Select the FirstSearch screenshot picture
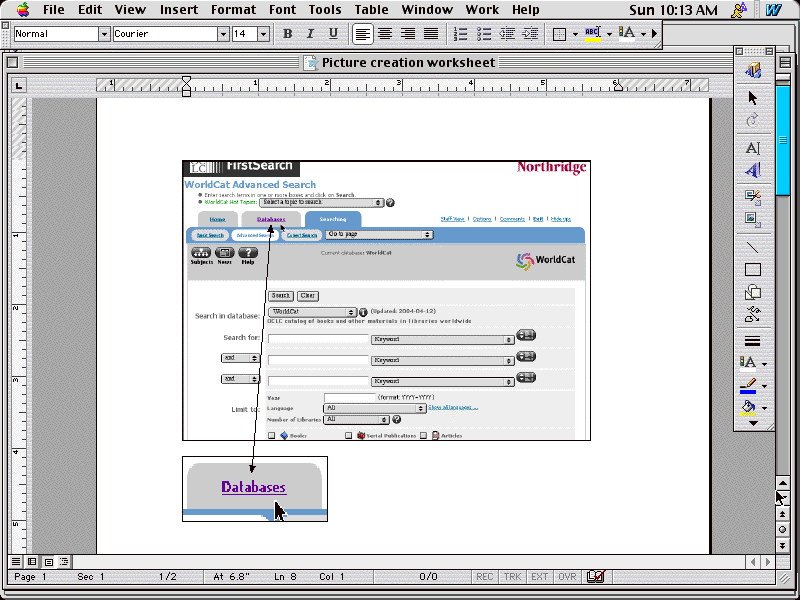Viewport: 800px width, 600px height. click(386, 300)
